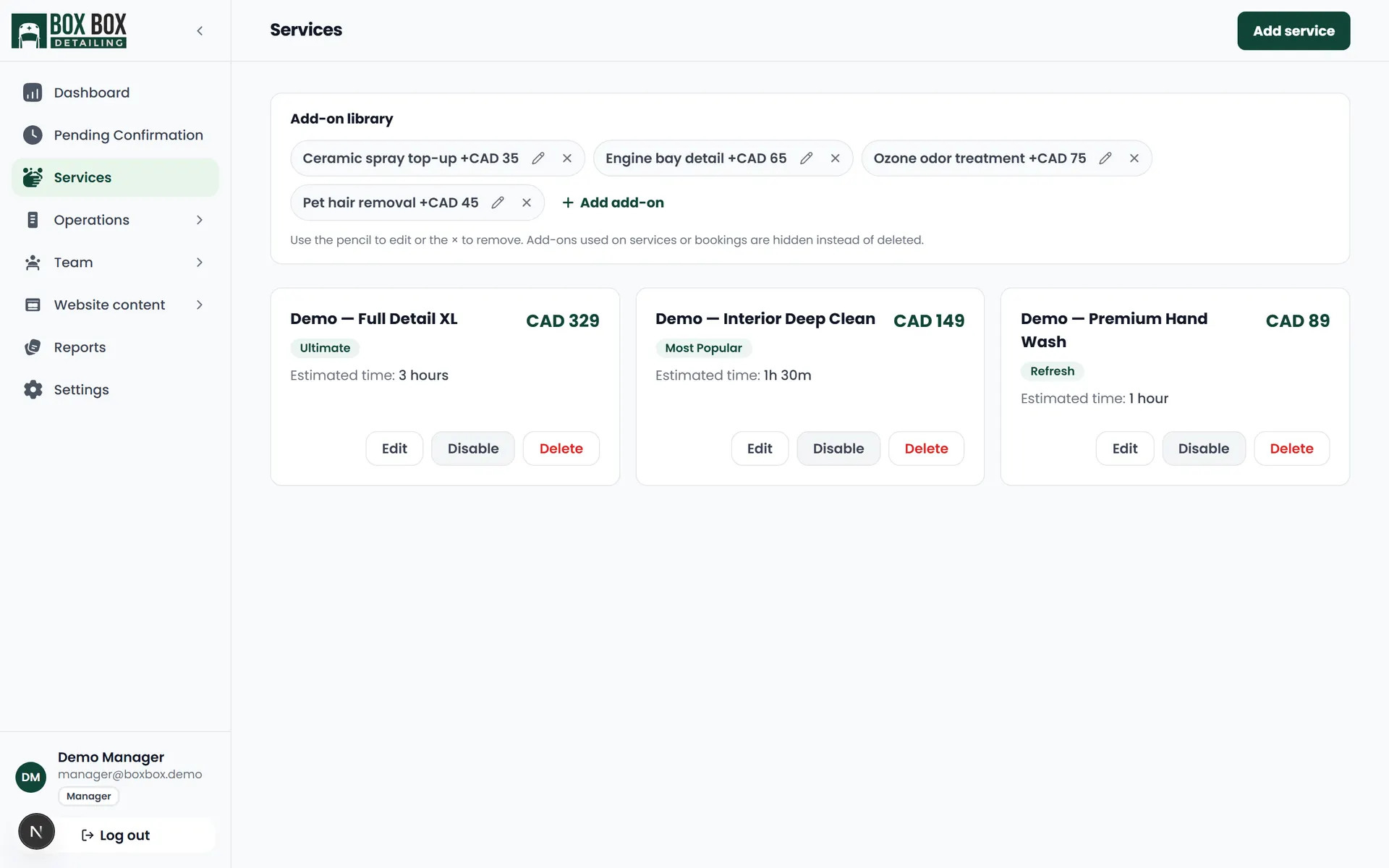This screenshot has width=1389, height=868.
Task: Click the Demo Manager name
Action: [111, 757]
